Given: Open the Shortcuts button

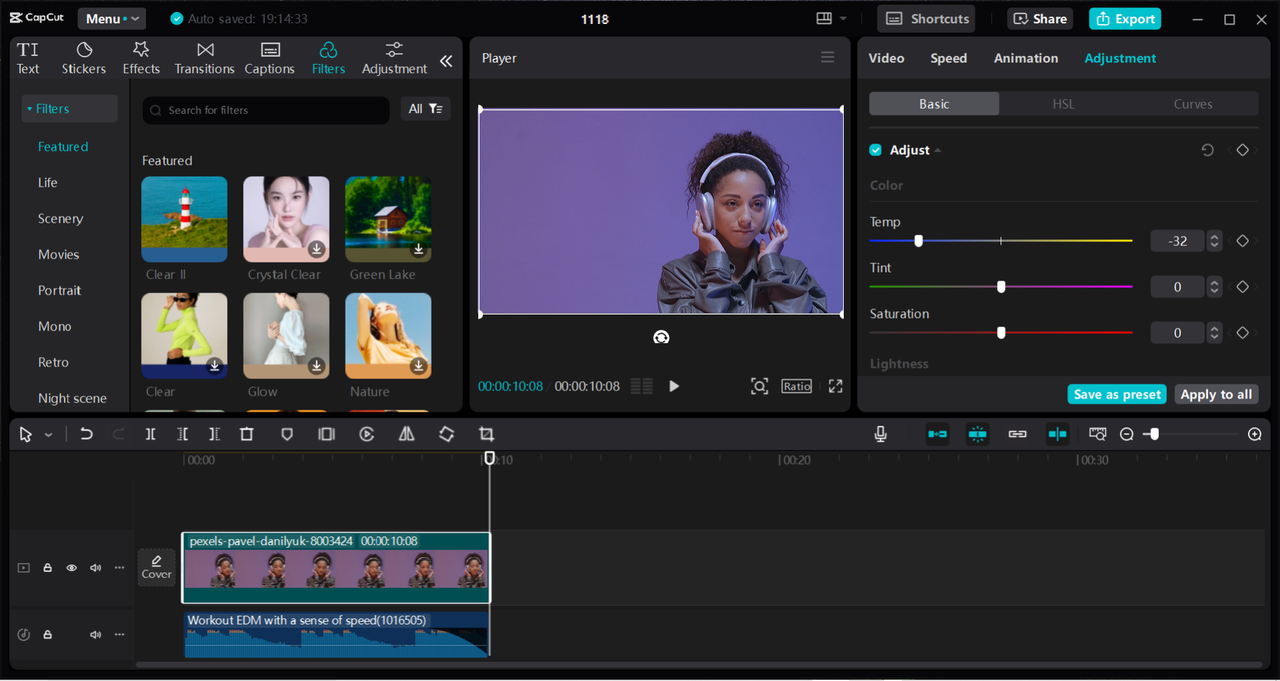Looking at the screenshot, I should pos(927,19).
